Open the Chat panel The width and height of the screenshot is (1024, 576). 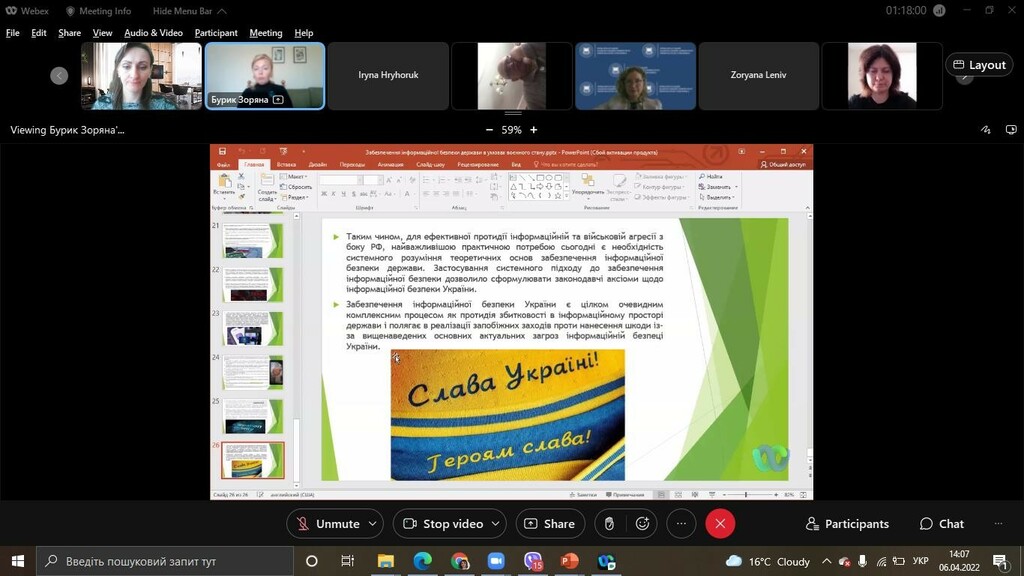click(x=942, y=524)
